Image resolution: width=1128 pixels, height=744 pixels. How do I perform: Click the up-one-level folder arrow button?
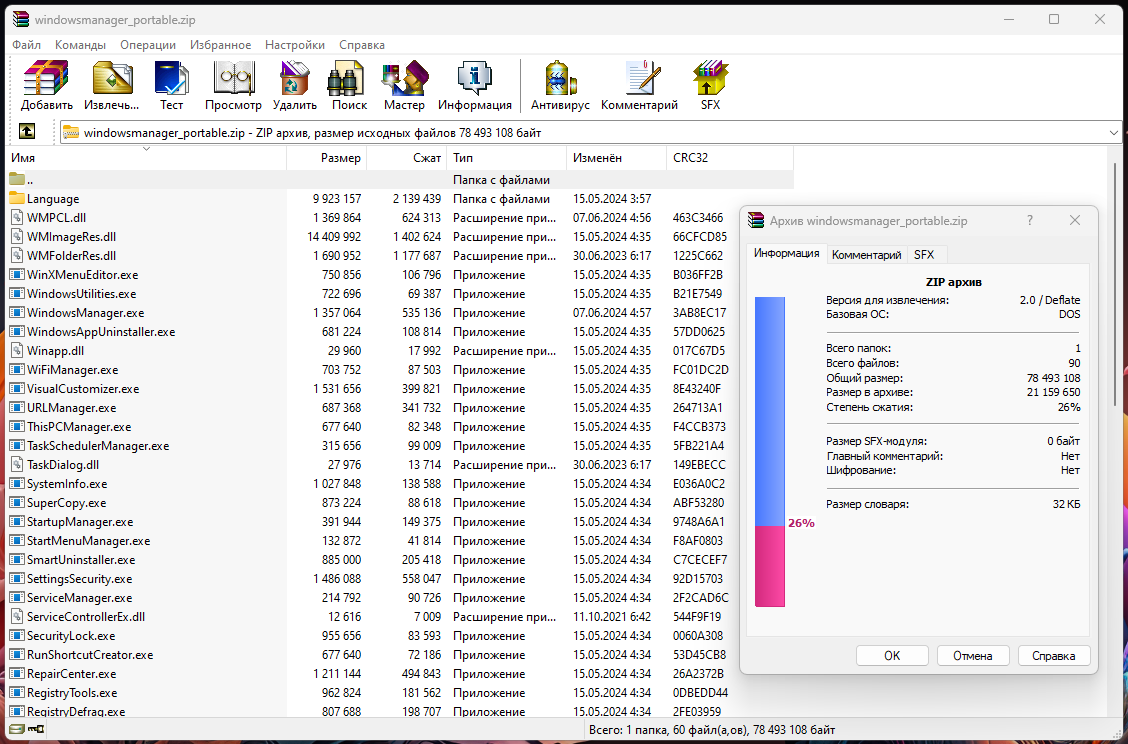pyautogui.click(x=27, y=131)
